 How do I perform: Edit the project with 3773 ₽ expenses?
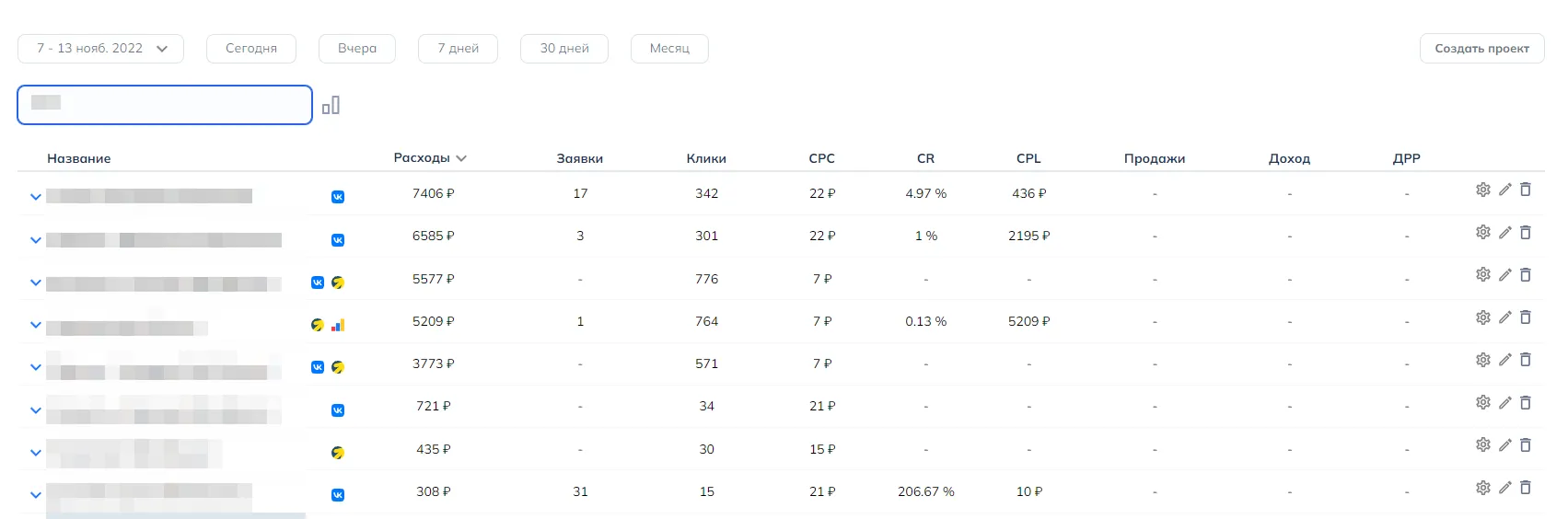click(x=1504, y=360)
